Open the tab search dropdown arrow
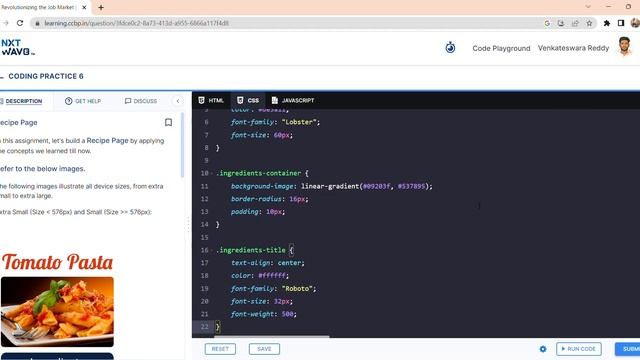This screenshot has height=360, width=640. (588, 7)
